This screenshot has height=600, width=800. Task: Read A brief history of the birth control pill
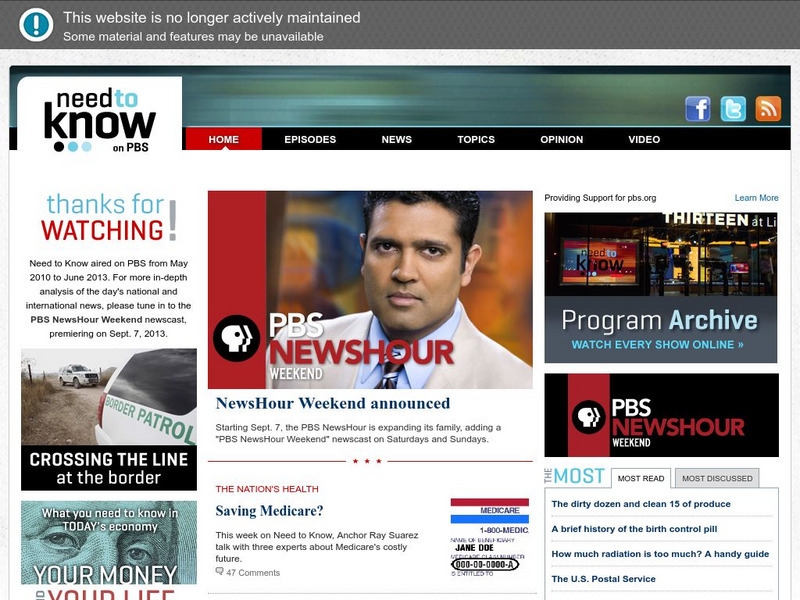634,529
